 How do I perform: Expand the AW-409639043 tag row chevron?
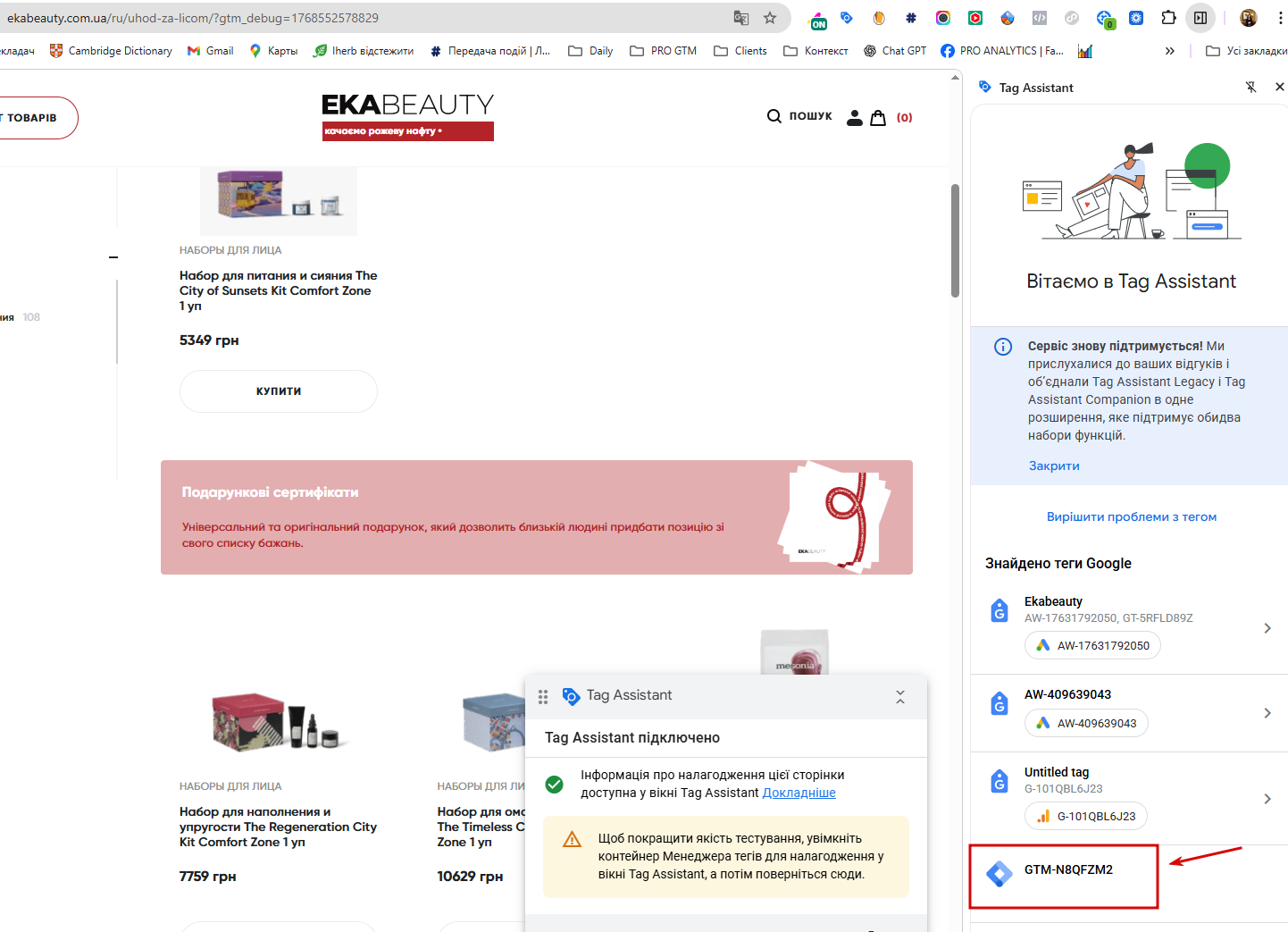coord(1267,713)
